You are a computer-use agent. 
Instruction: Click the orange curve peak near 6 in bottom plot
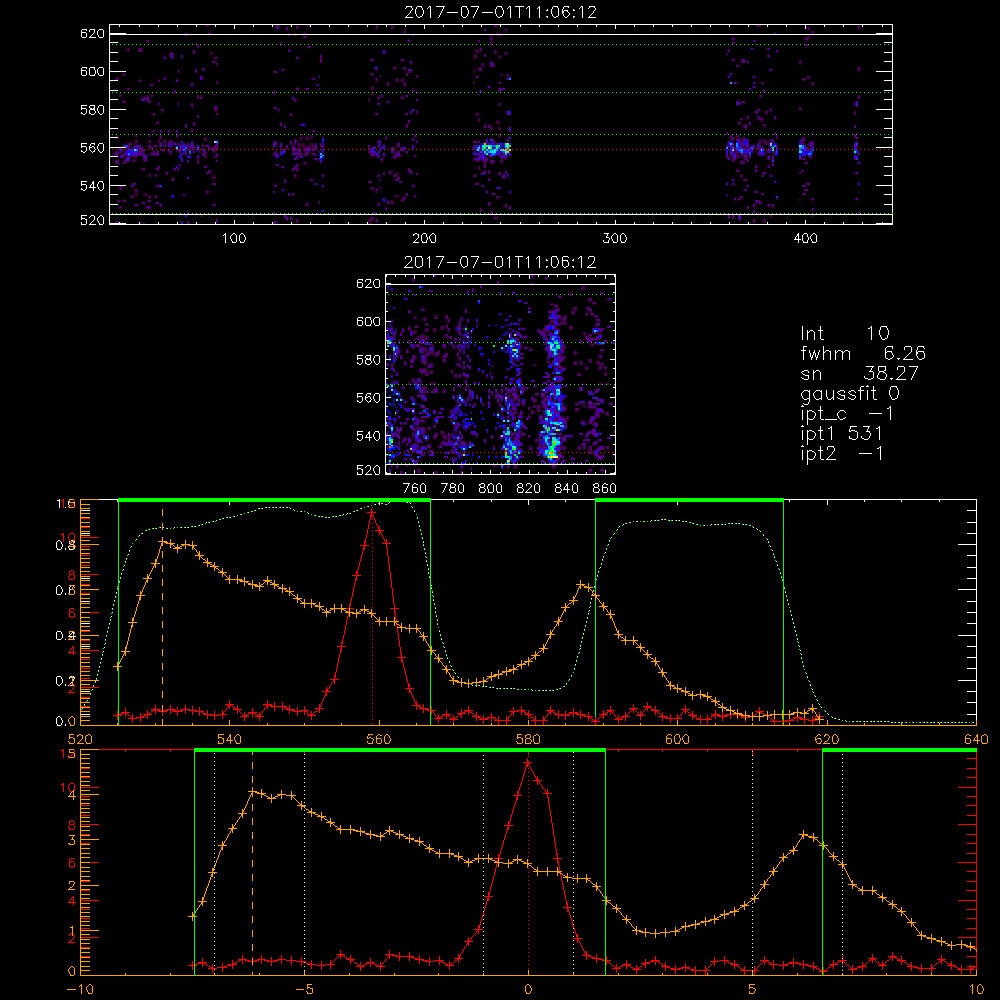click(804, 834)
